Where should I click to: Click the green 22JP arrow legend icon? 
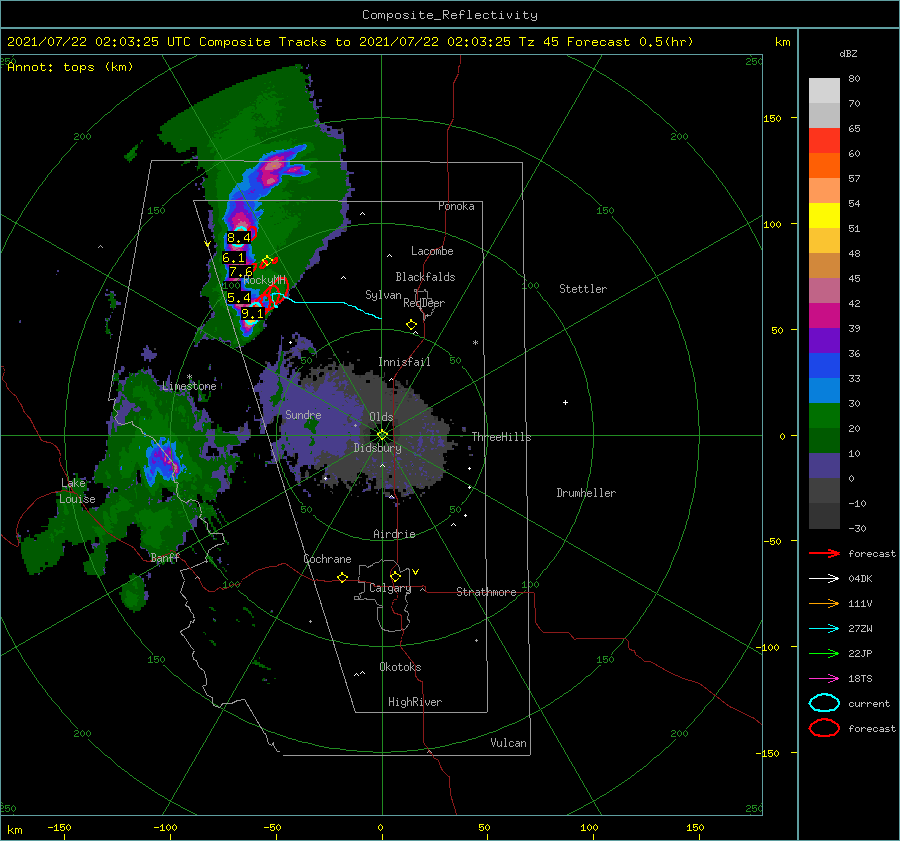coord(824,653)
